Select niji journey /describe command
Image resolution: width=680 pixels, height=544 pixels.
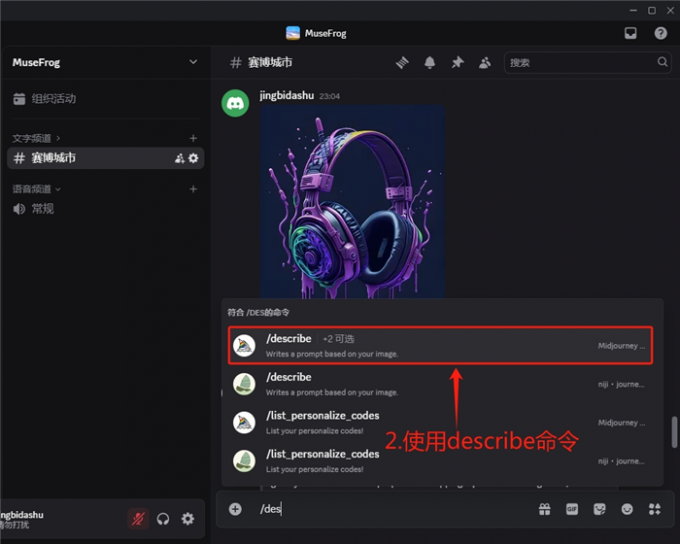coord(440,384)
